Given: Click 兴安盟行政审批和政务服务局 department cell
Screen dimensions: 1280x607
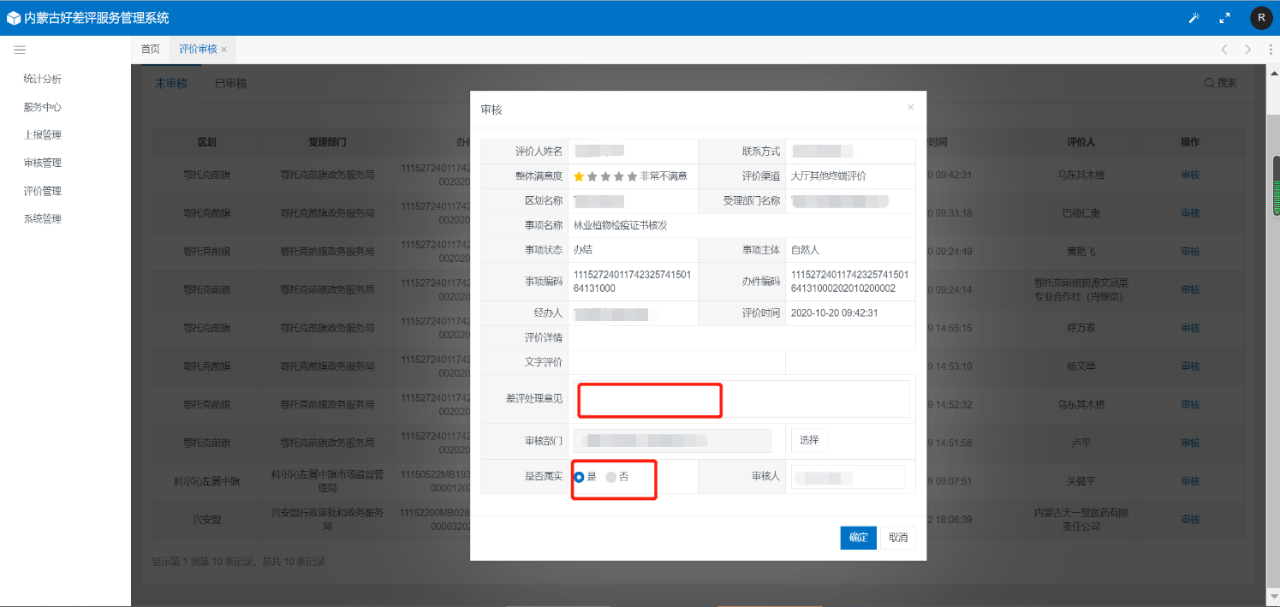Looking at the screenshot, I should click(327, 519).
